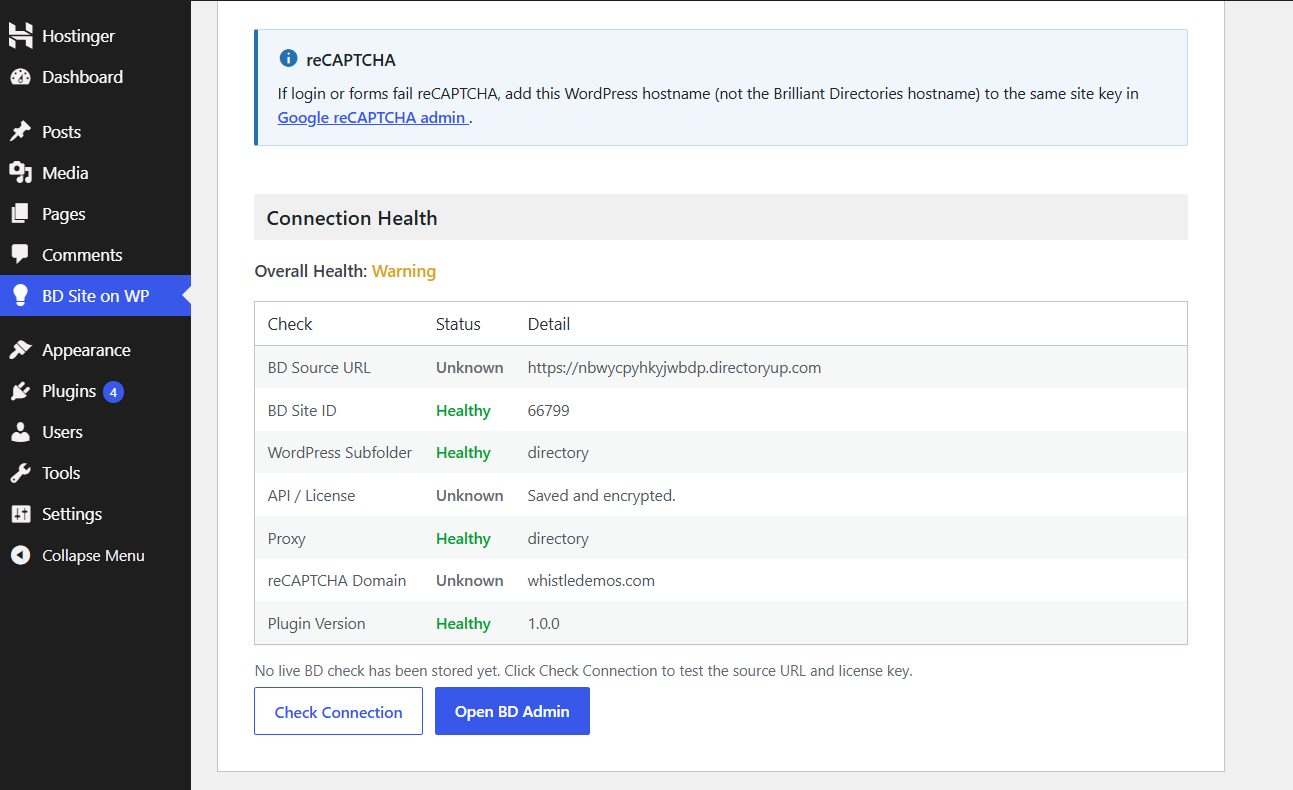Screen dimensions: 1293x790
Task: Open the Settings sliders icon
Action: tap(20, 514)
